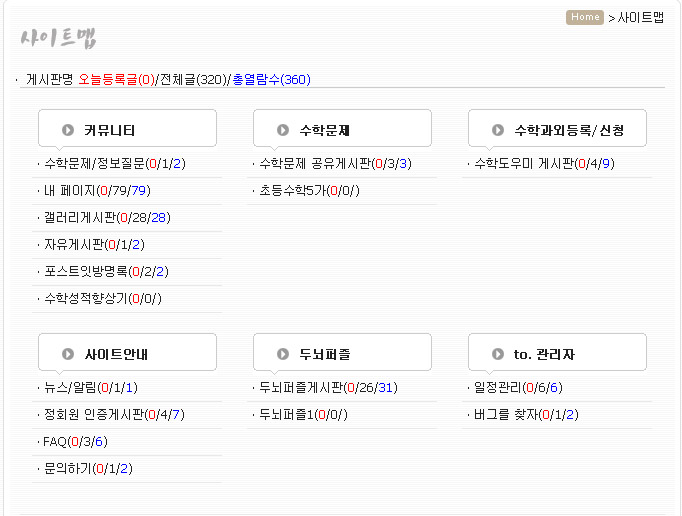Go to 자유게시판 board
Viewport: 682px width, 516px height.
pyautogui.click(x=74, y=244)
